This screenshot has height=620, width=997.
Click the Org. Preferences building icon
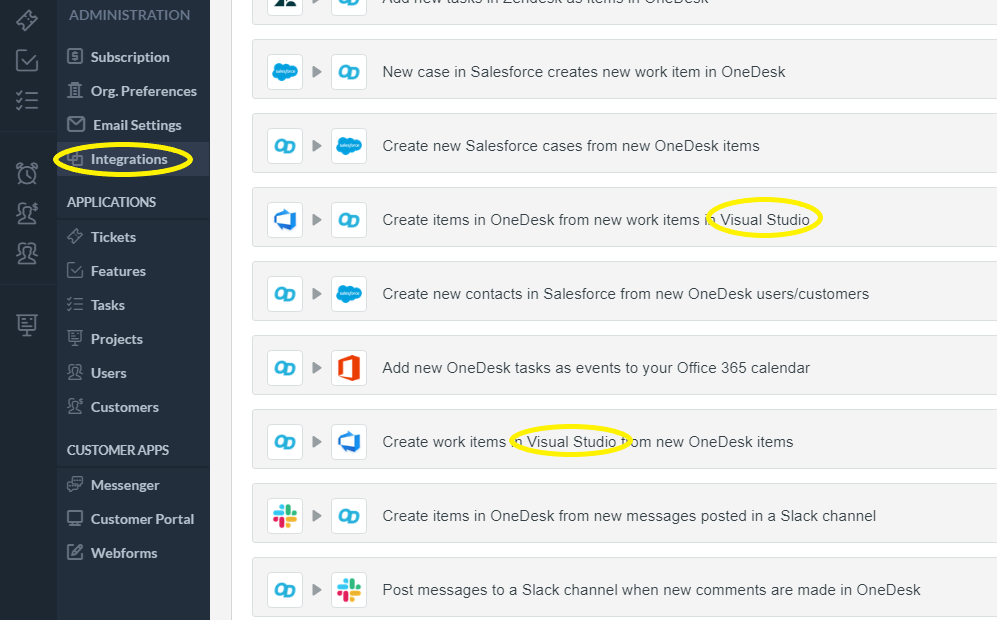click(75, 90)
